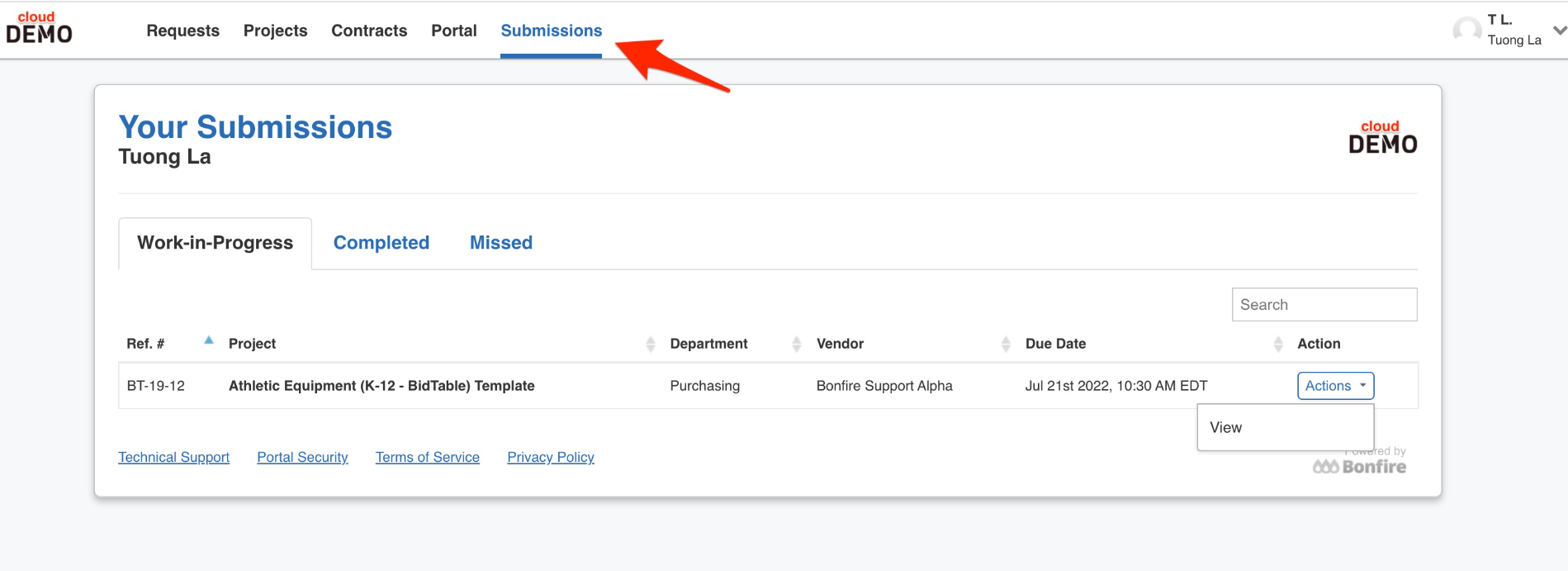Click the Tuong La username in navbar
The image size is (1568, 571).
tap(1514, 40)
